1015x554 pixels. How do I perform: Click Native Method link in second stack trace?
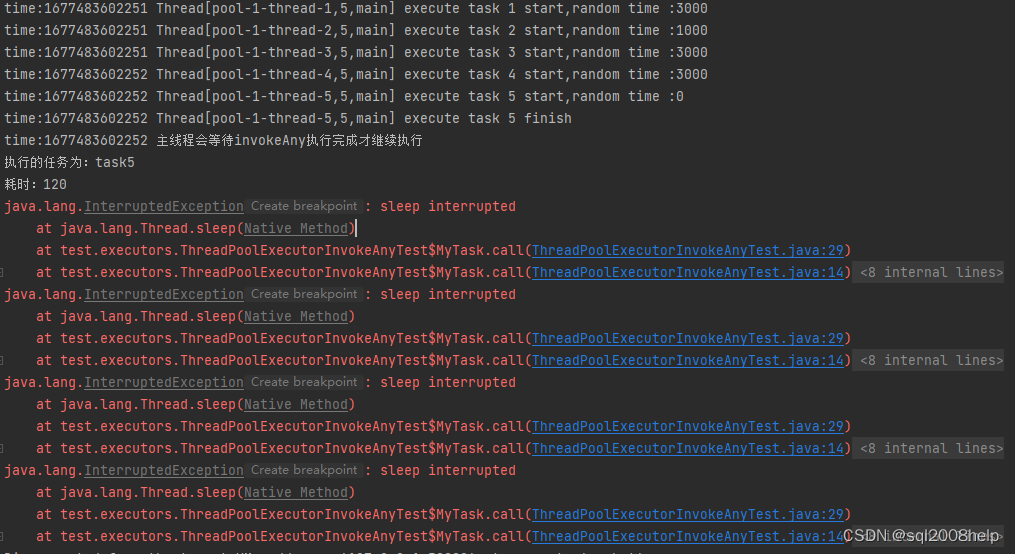296,316
